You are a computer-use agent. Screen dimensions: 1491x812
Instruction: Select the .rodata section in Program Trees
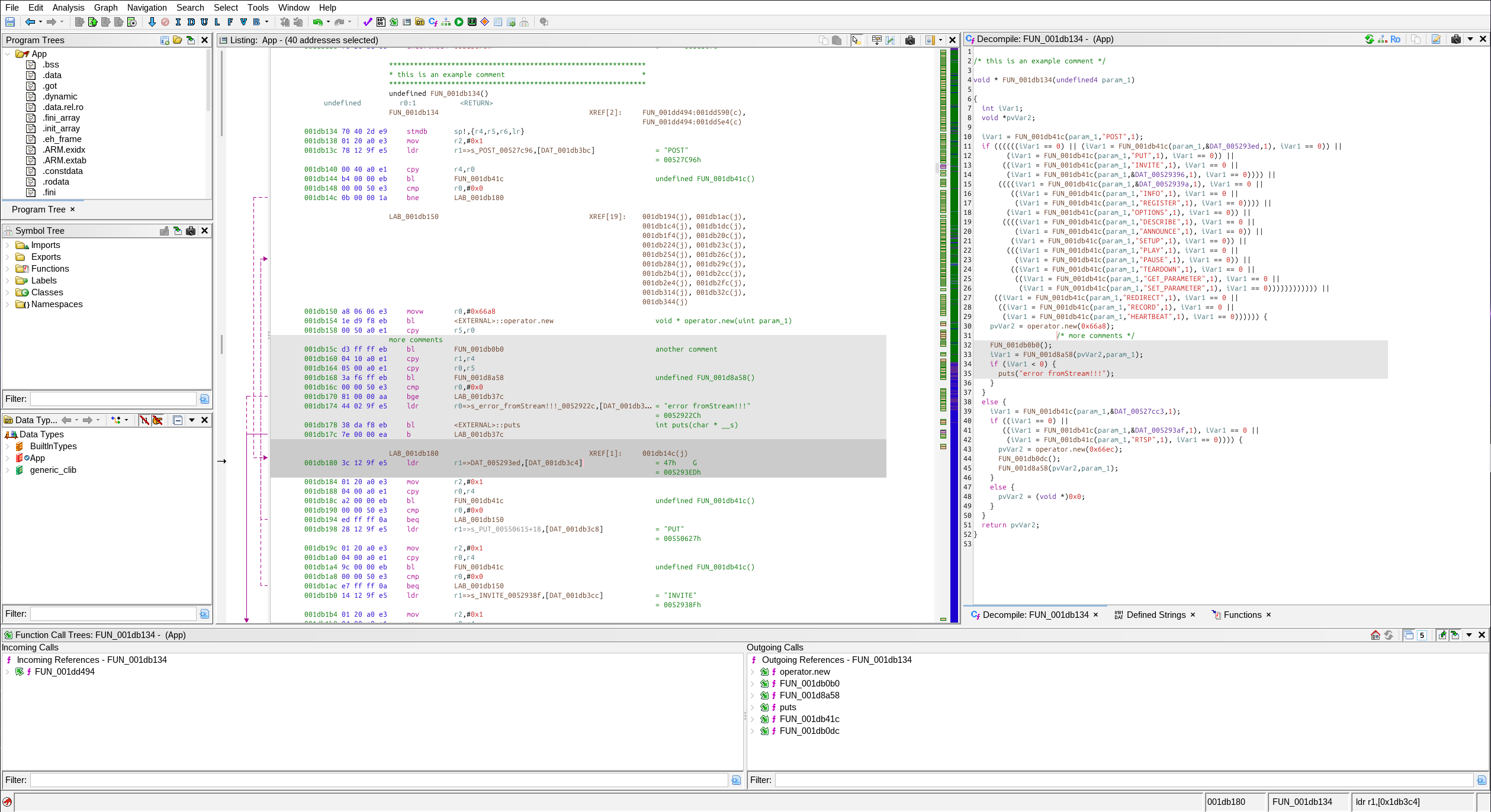click(x=56, y=182)
